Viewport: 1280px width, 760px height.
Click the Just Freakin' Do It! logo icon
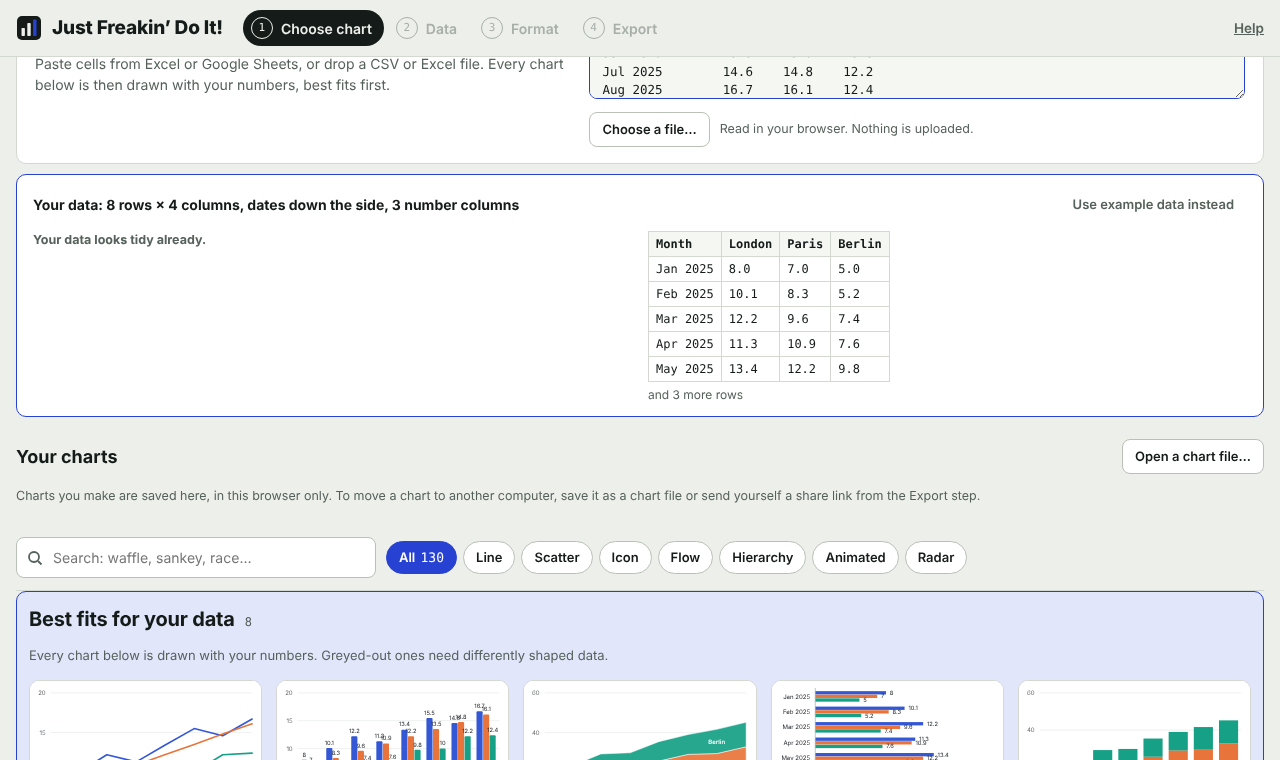point(29,28)
